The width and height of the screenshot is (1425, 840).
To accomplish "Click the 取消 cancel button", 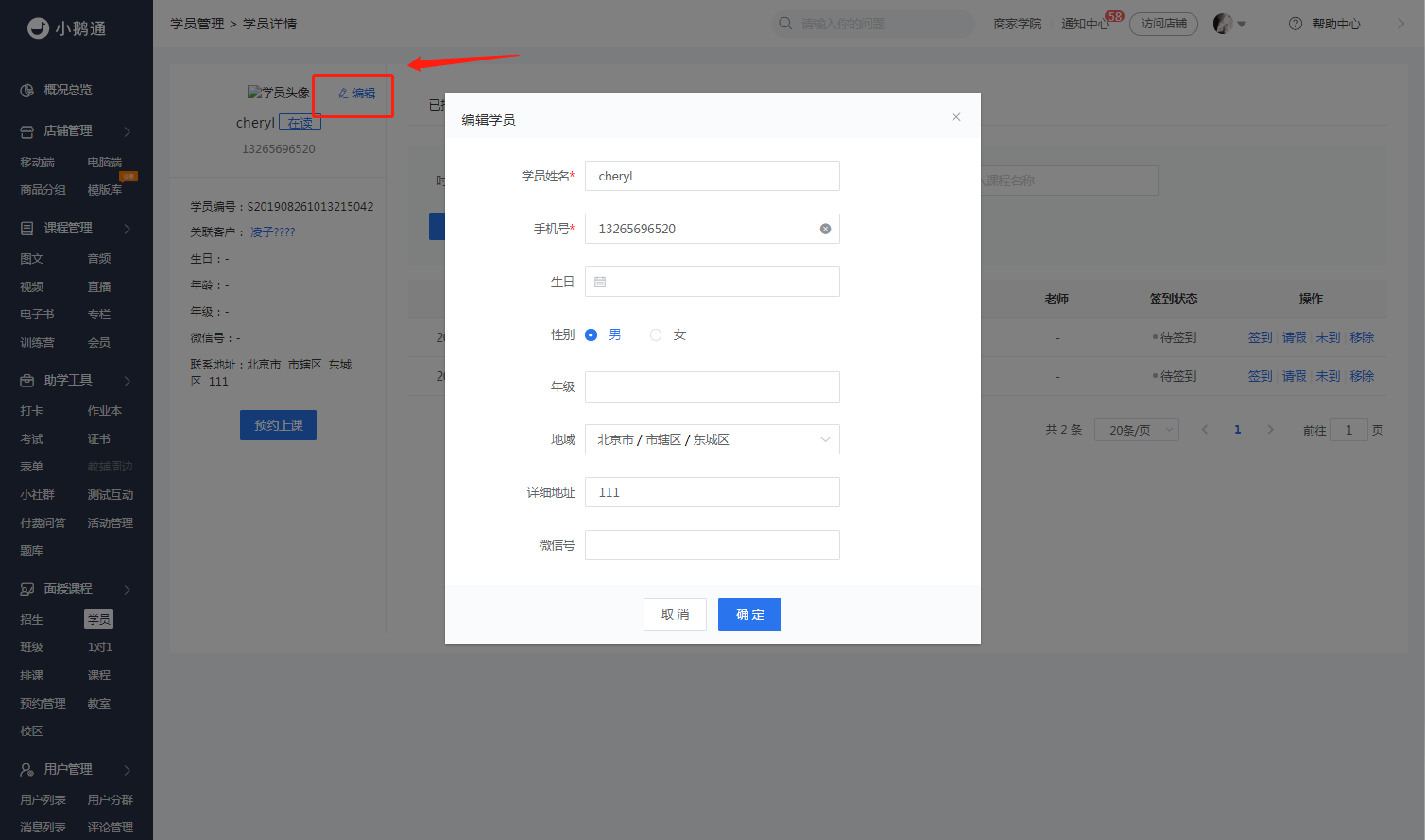I will pyautogui.click(x=676, y=614).
